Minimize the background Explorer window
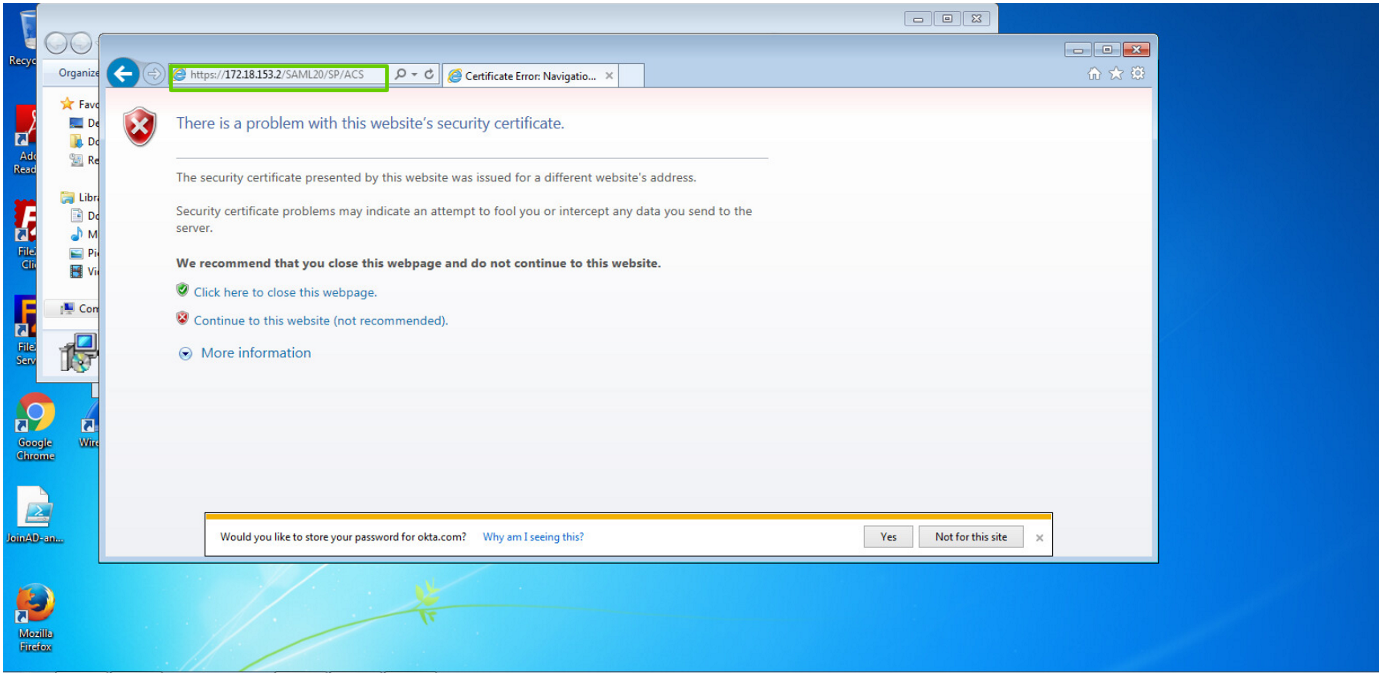1382x673 pixels. pos(918,18)
